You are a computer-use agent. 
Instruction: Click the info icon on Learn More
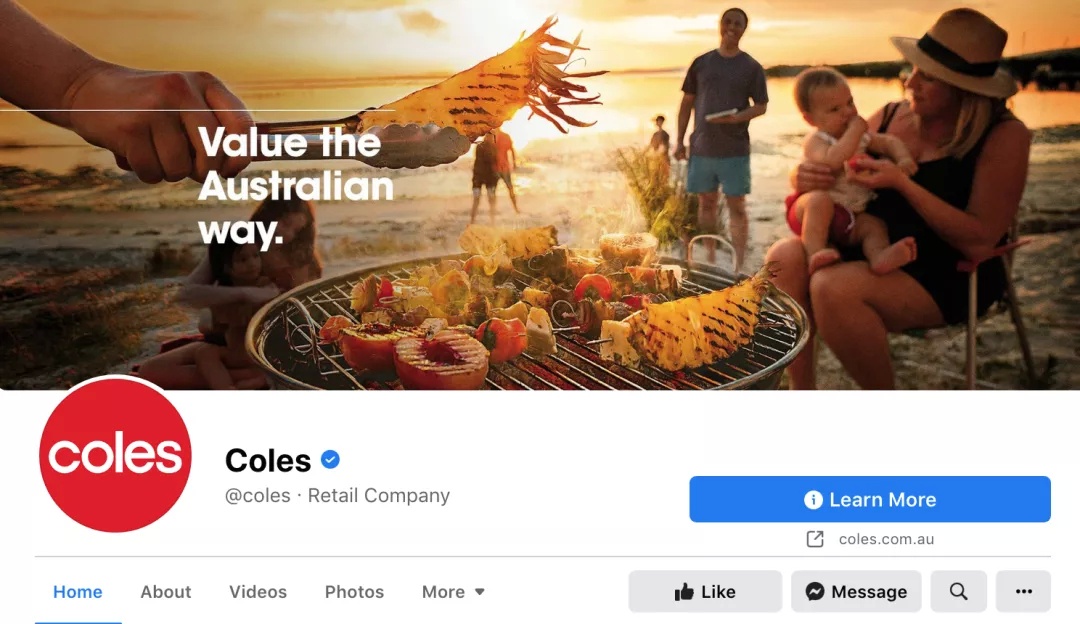(813, 499)
